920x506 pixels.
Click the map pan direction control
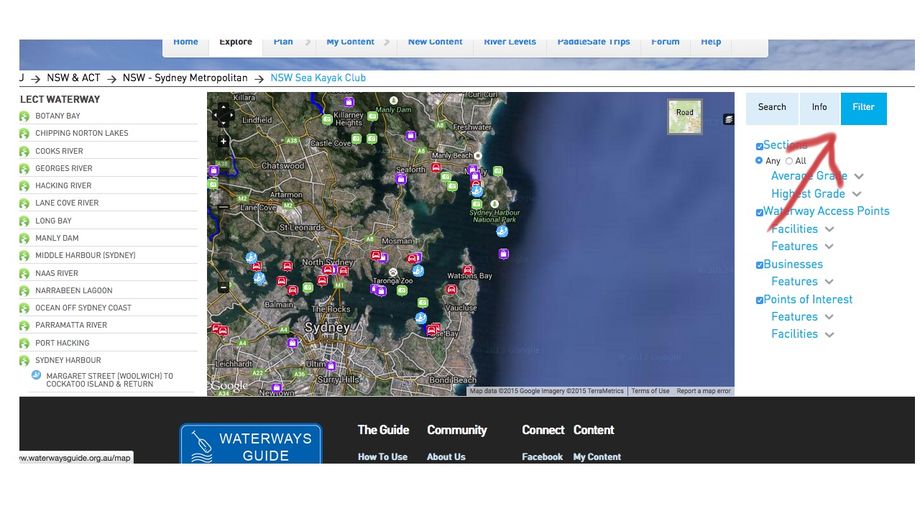click(223, 114)
